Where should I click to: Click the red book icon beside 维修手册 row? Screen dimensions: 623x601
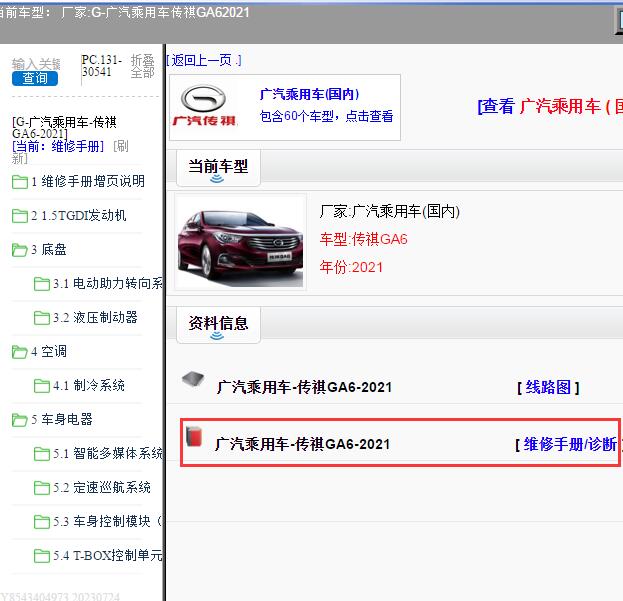tap(194, 437)
